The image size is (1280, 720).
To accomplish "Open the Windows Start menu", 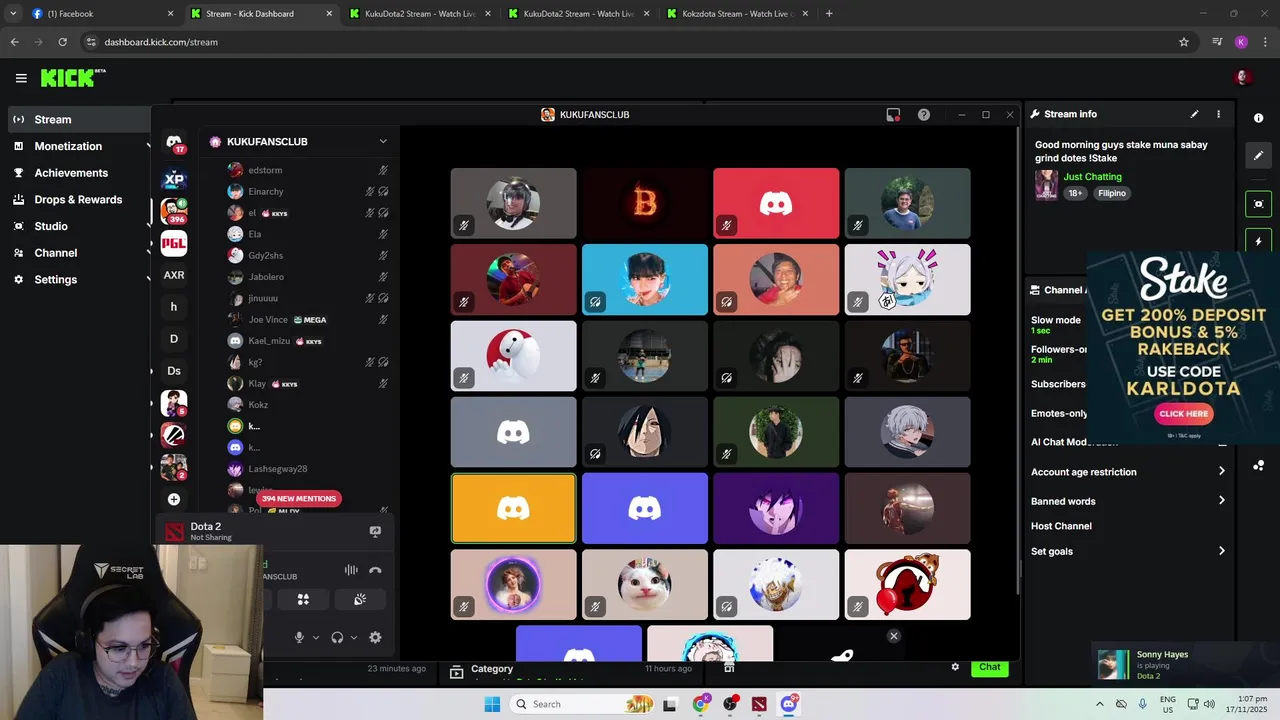I will tap(492, 704).
